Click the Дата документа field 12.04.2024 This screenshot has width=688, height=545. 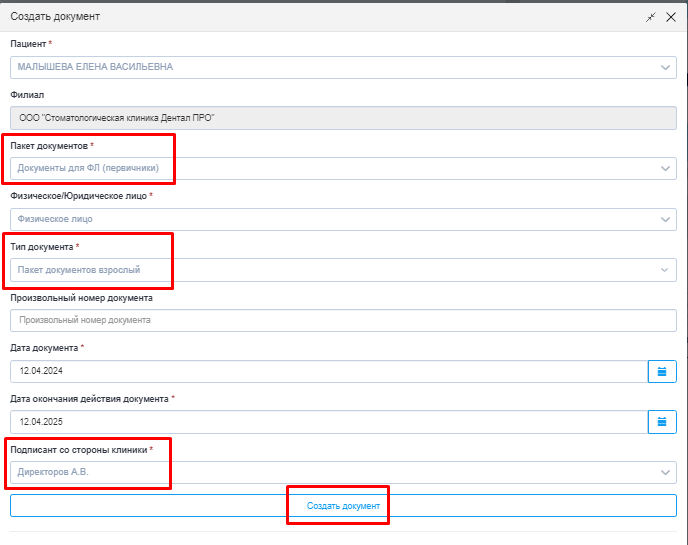329,372
